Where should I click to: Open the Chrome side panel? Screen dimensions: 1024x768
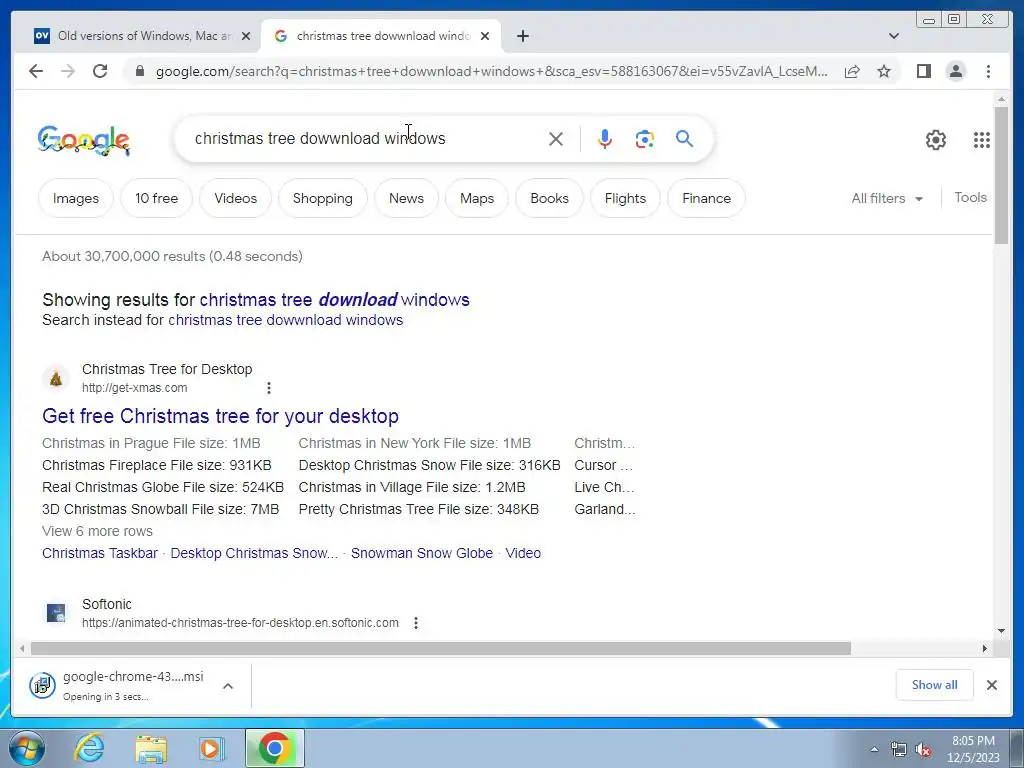[923, 71]
